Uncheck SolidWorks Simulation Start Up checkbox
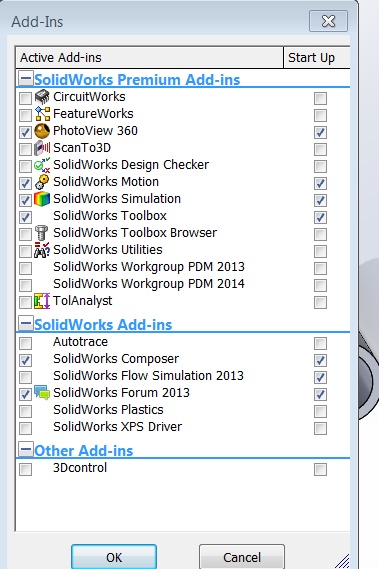 [320, 200]
